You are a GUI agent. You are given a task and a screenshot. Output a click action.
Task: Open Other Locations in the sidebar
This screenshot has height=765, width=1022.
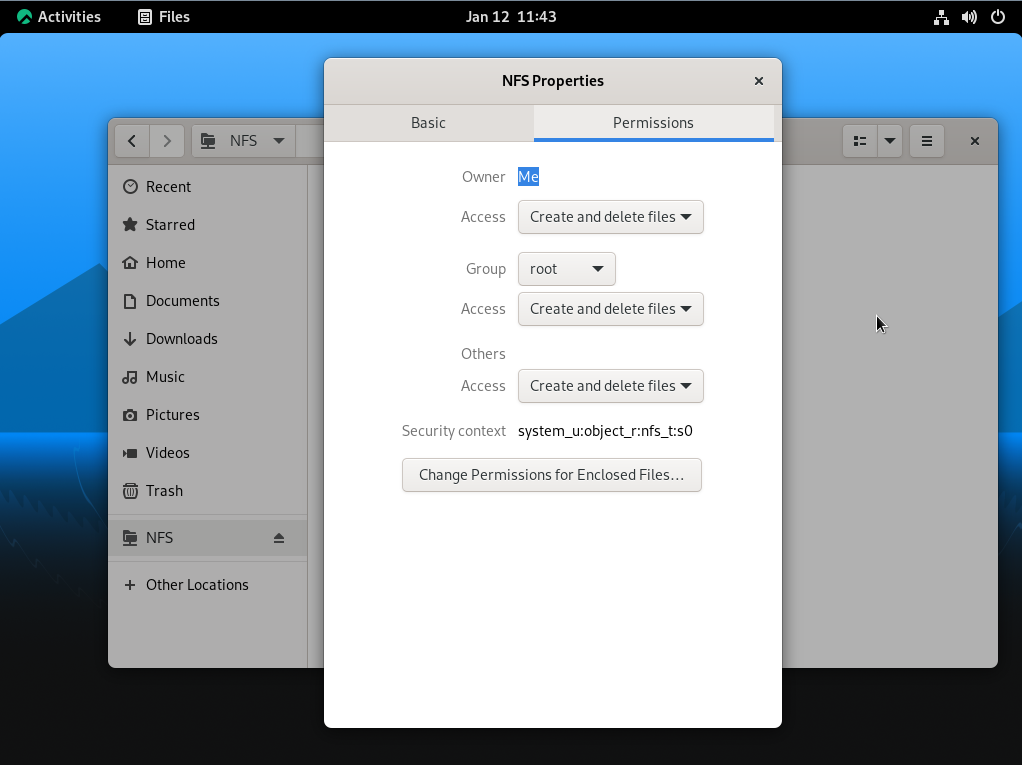point(207,585)
